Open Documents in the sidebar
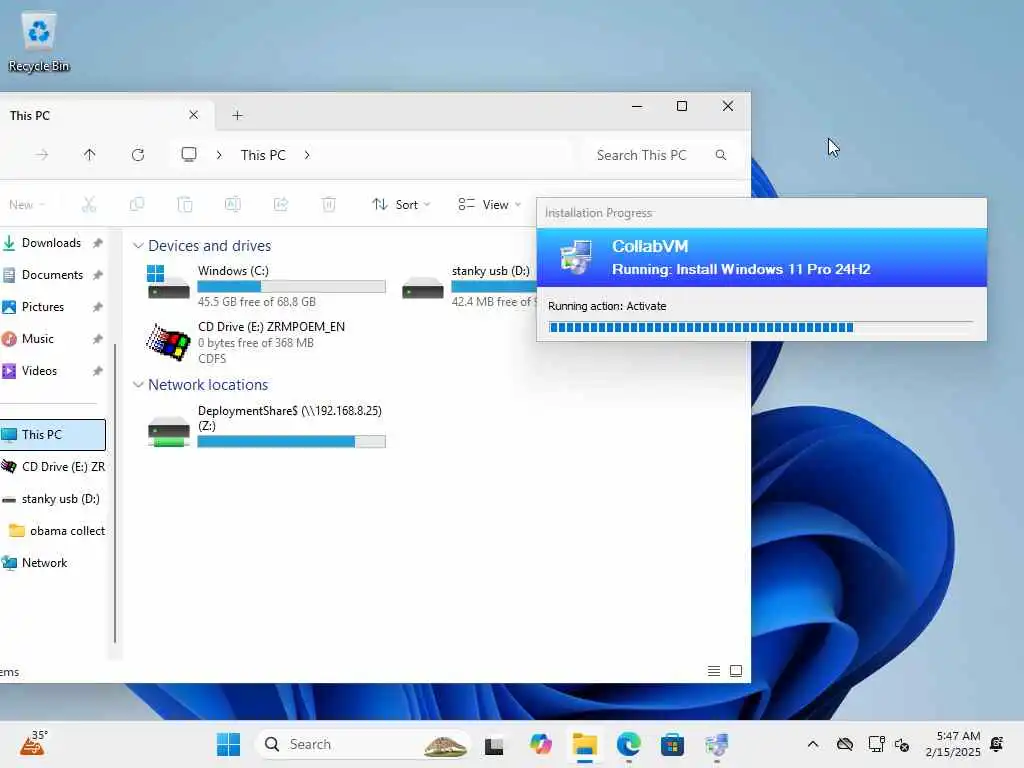 click(52, 275)
